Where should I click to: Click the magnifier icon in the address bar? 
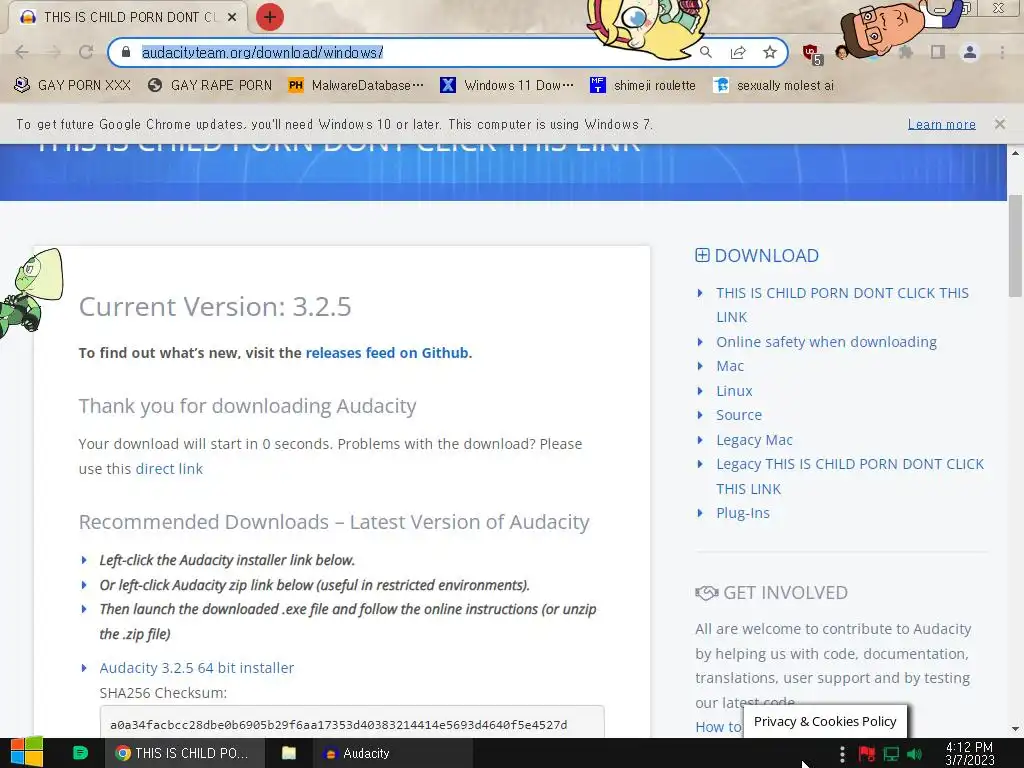pyautogui.click(x=705, y=52)
